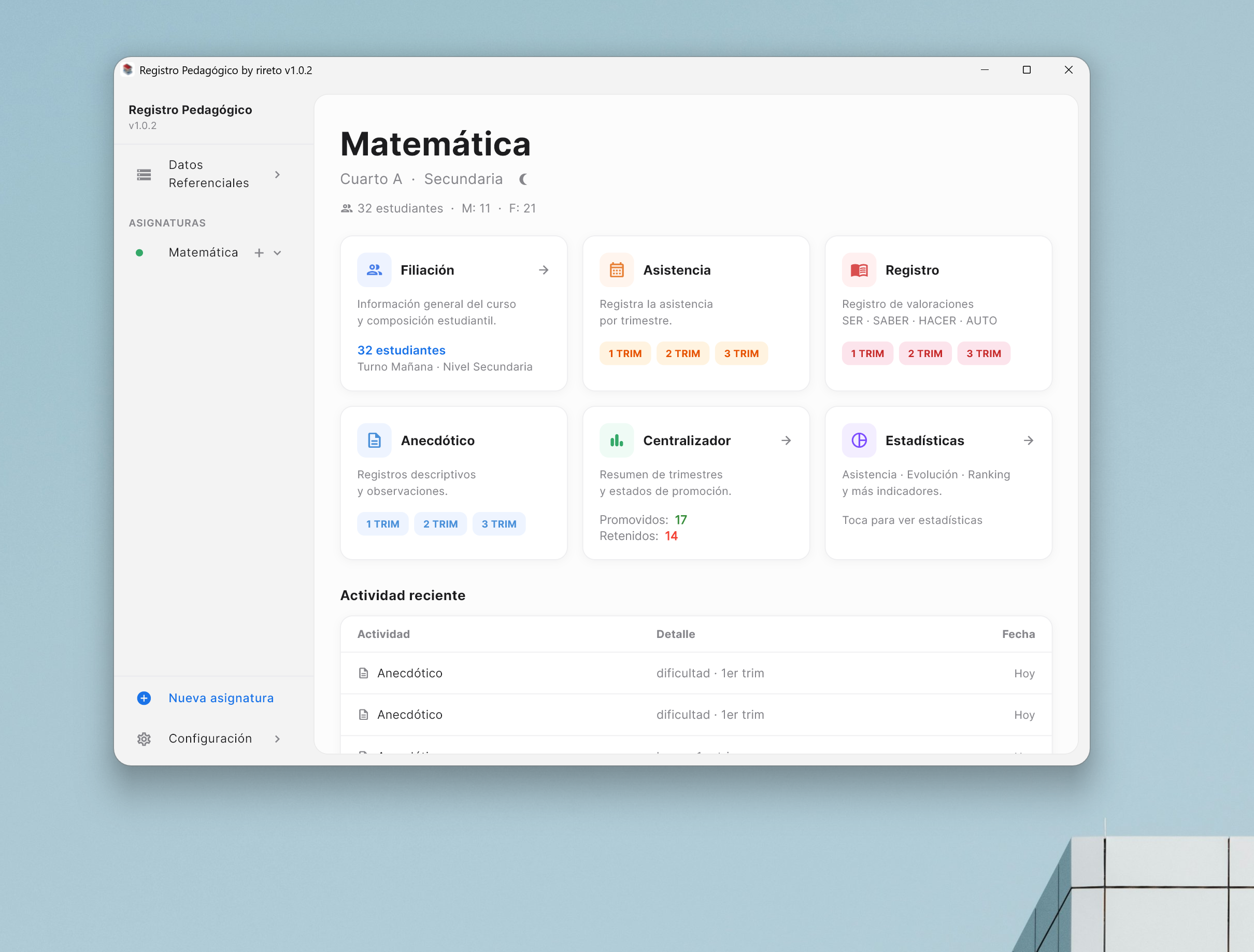Open Anecdótico 3 TRIM
1254x952 pixels.
click(x=499, y=524)
